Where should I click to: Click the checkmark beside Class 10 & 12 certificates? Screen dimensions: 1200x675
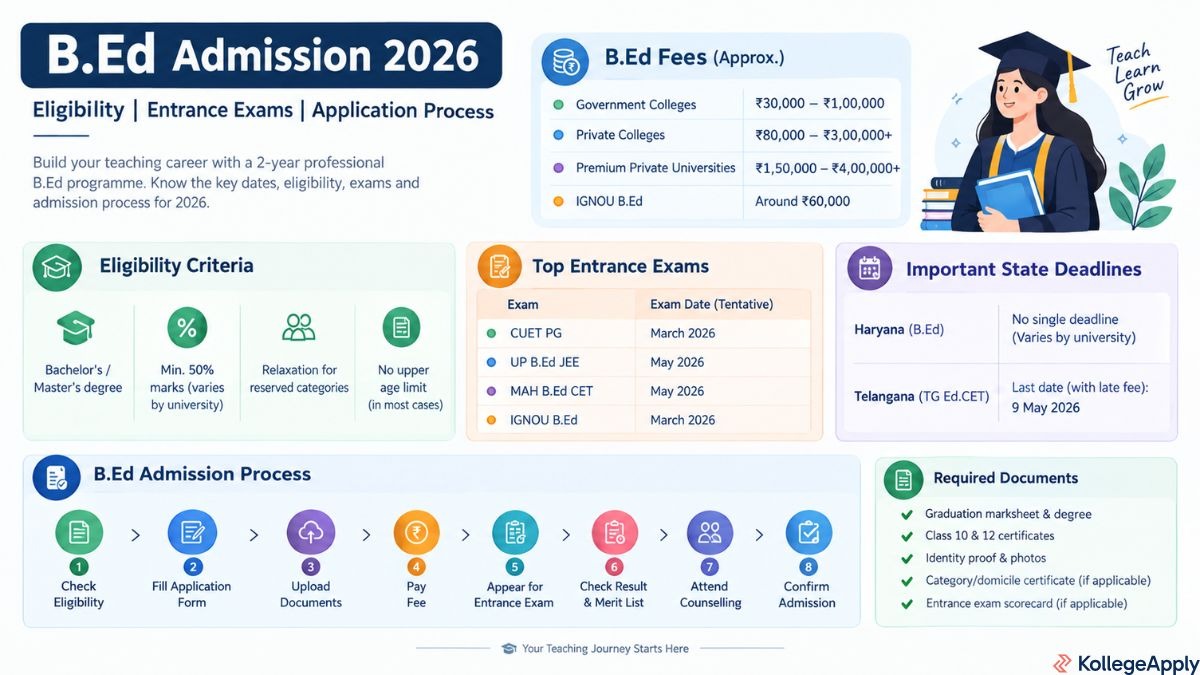[907, 536]
